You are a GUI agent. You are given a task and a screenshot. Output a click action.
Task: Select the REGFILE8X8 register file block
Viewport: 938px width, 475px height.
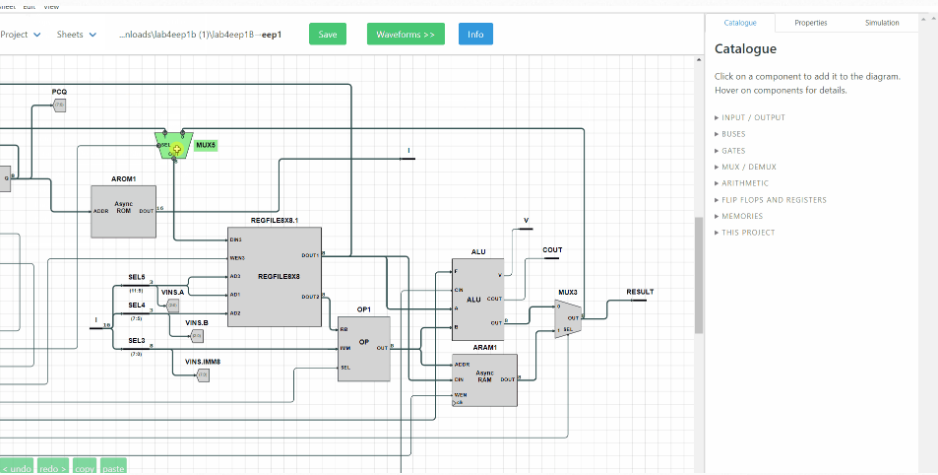pyautogui.click(x=274, y=276)
